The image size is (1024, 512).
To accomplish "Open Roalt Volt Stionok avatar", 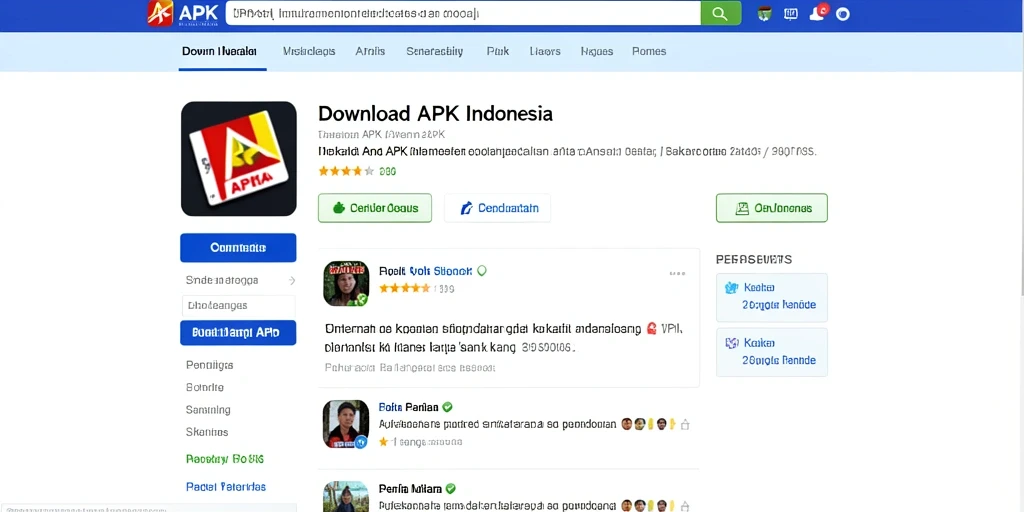I will tap(346, 283).
